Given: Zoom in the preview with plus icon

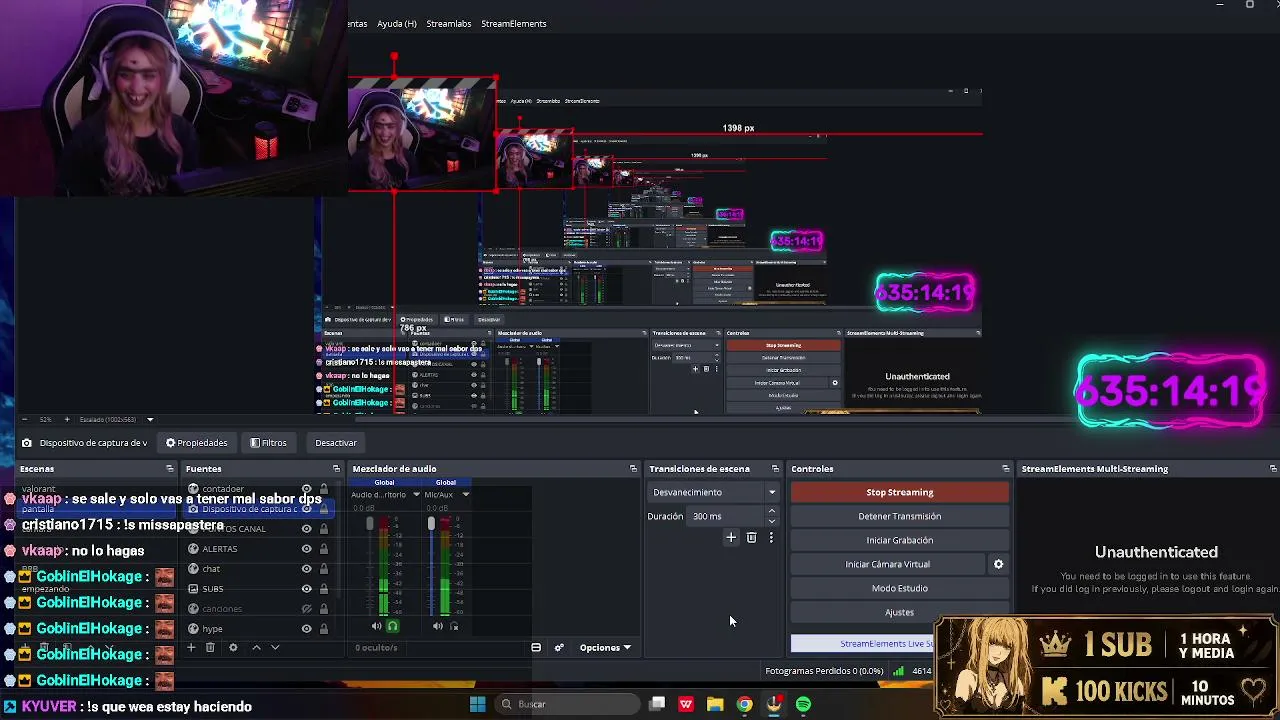Looking at the screenshot, I should 67,419.
